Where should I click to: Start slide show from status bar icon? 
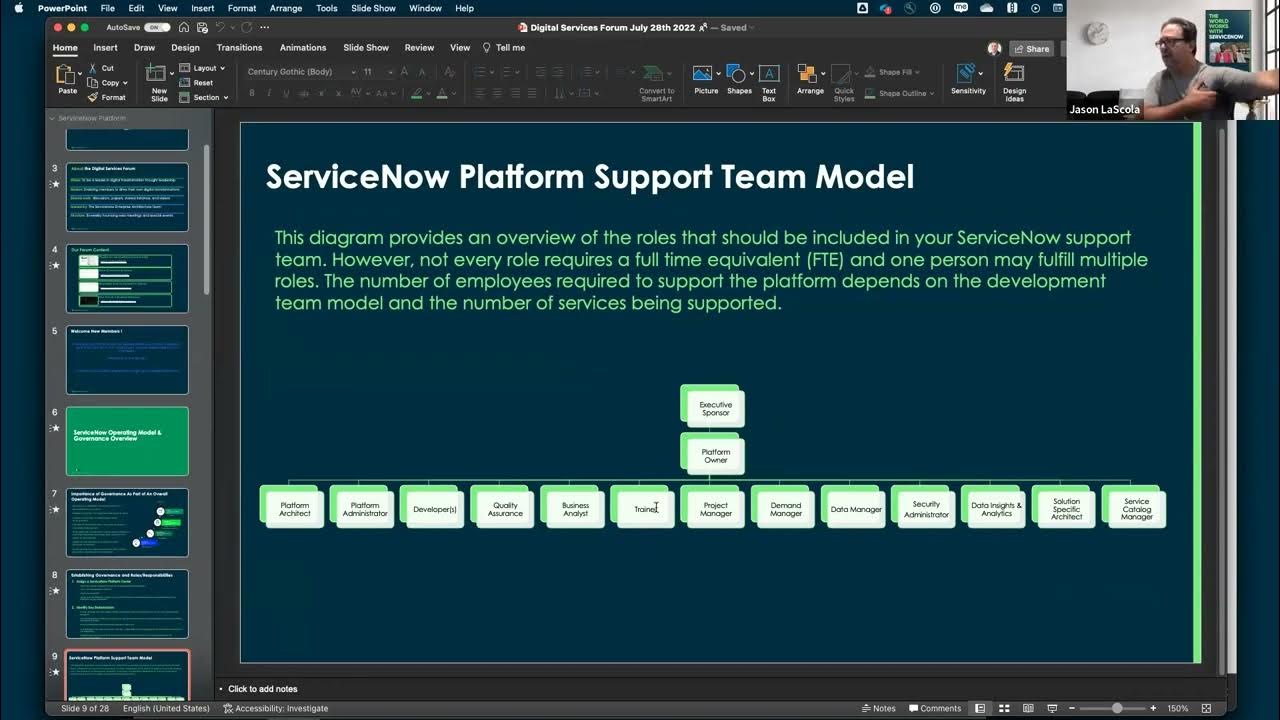pyautogui.click(x=1052, y=708)
